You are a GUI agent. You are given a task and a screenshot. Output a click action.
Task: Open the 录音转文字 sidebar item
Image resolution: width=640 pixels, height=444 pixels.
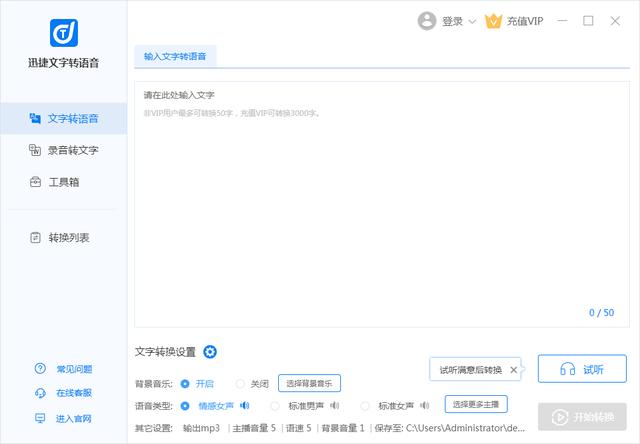pos(64,150)
